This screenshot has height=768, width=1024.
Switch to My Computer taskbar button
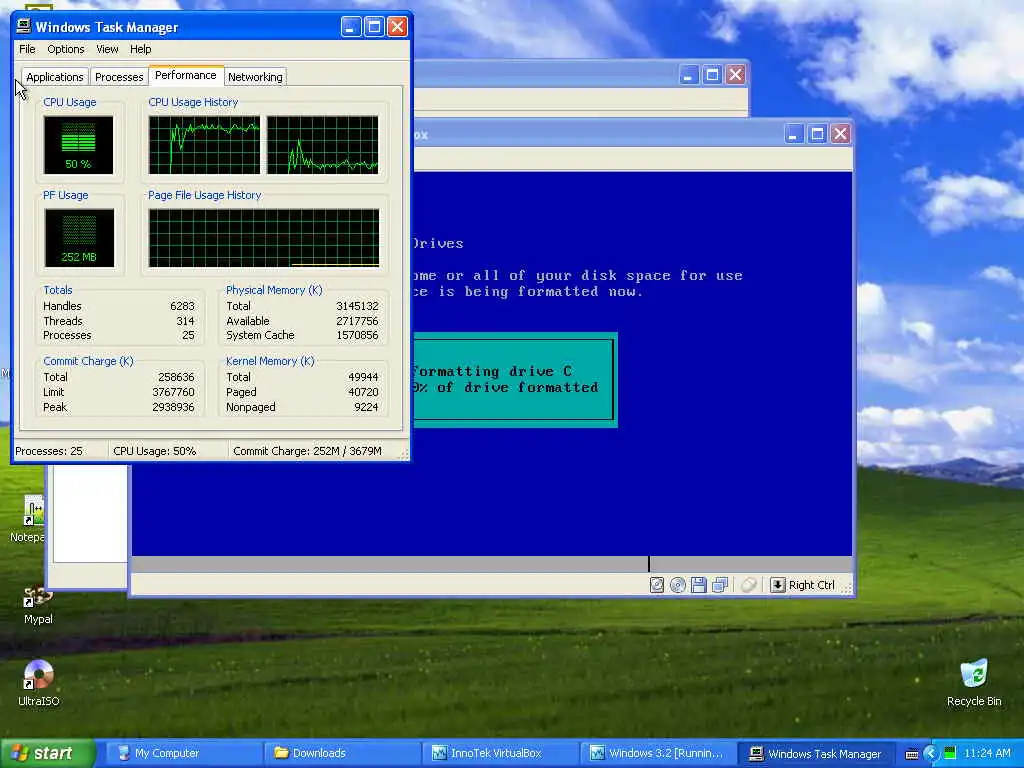pos(184,753)
